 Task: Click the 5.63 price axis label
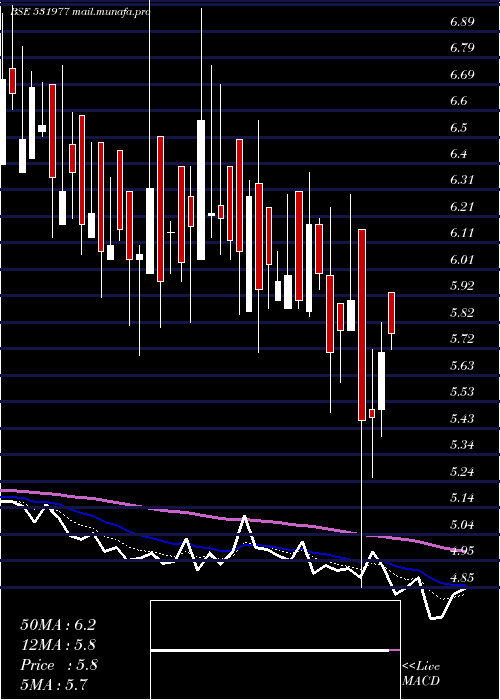pyautogui.click(x=462, y=366)
